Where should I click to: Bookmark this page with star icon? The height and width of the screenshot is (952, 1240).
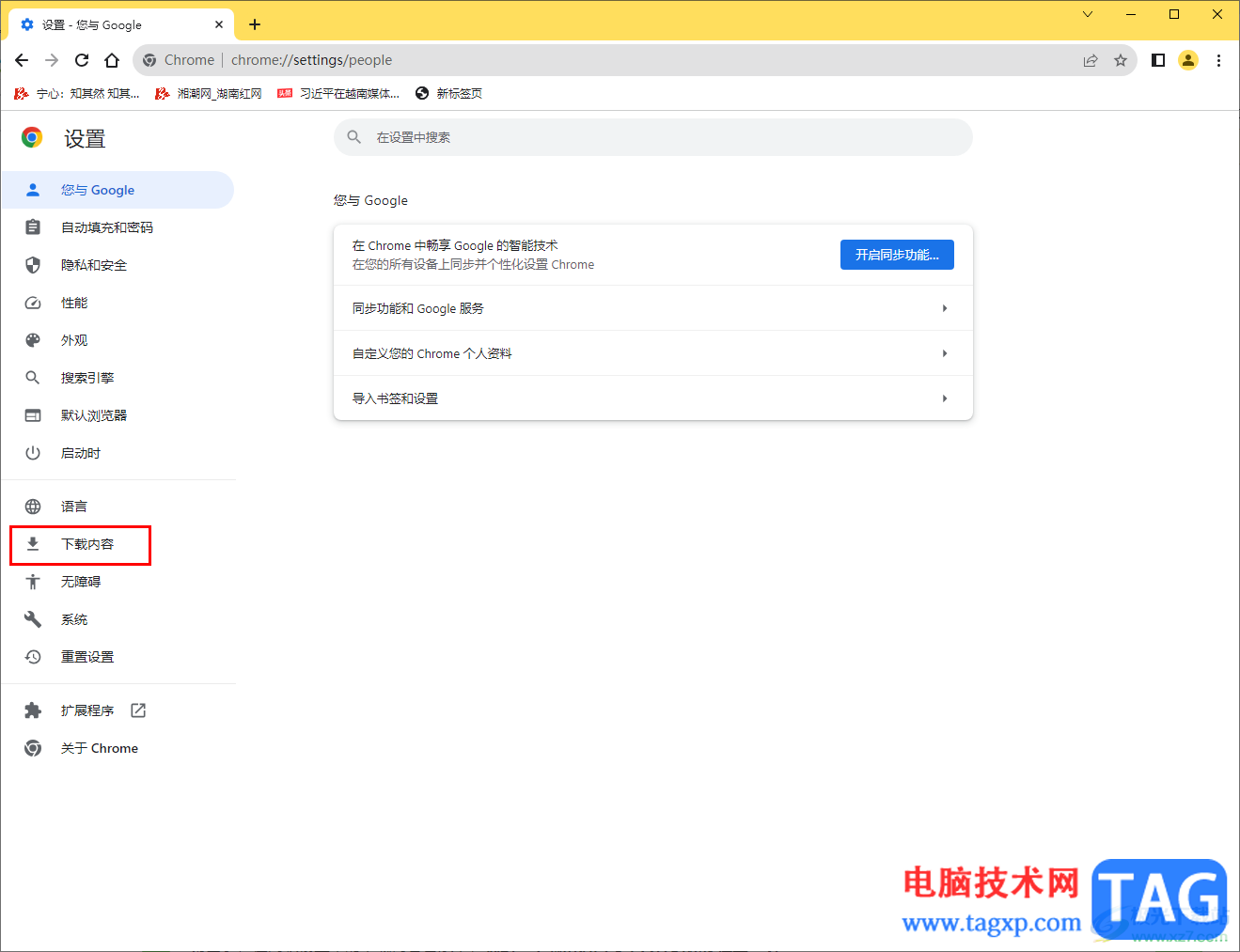[x=1121, y=59]
